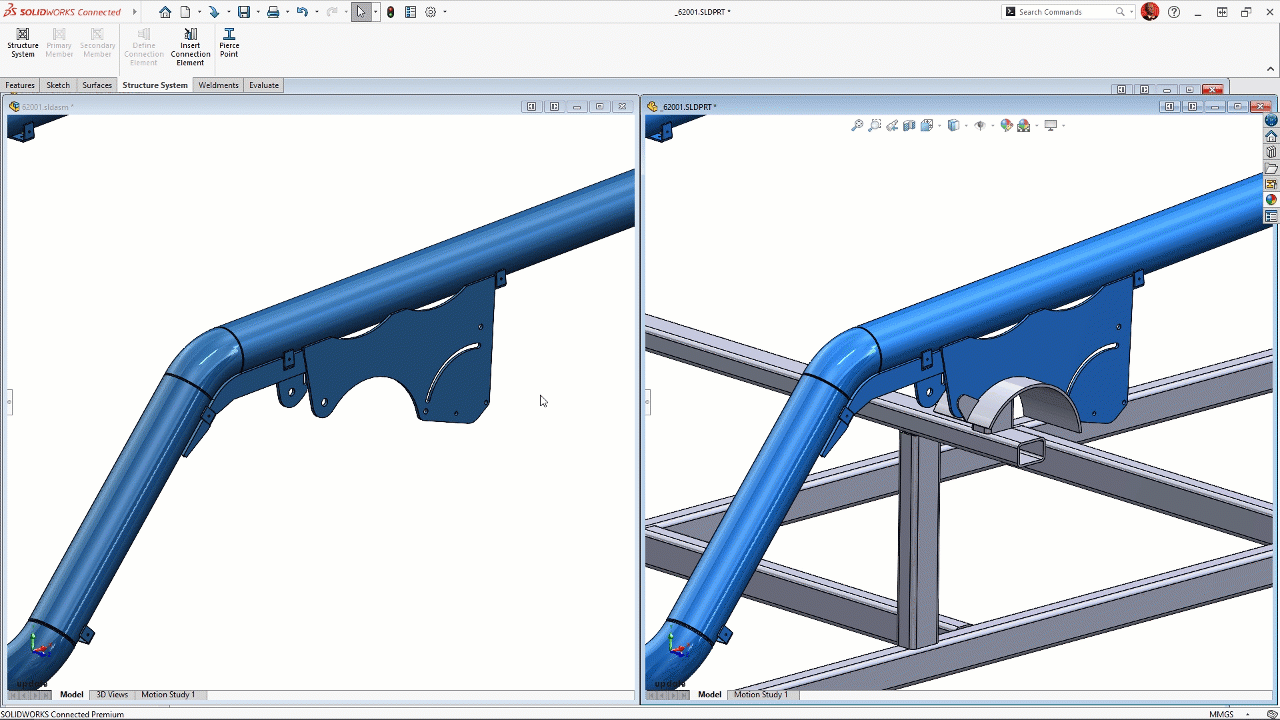The height and width of the screenshot is (720, 1280).
Task: Toggle the Select cursor tool
Action: [360, 12]
